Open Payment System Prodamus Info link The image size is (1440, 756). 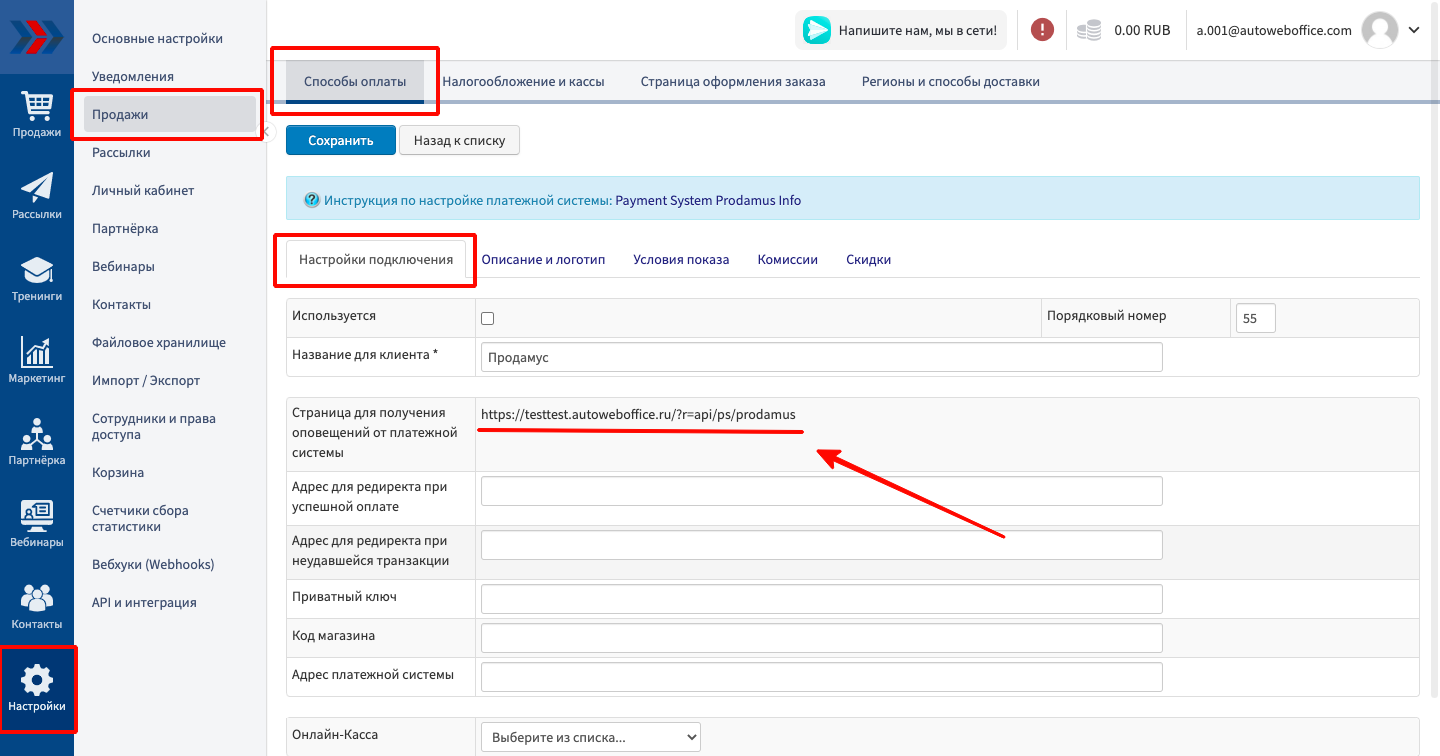[708, 200]
